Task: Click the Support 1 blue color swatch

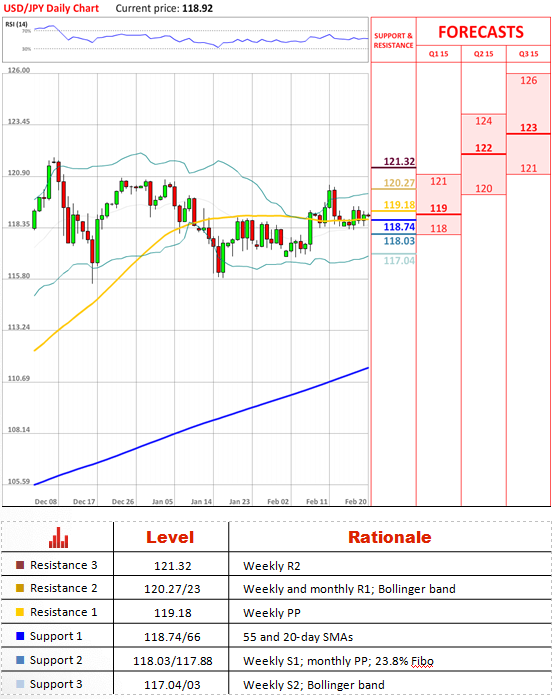Action: [x=20, y=636]
